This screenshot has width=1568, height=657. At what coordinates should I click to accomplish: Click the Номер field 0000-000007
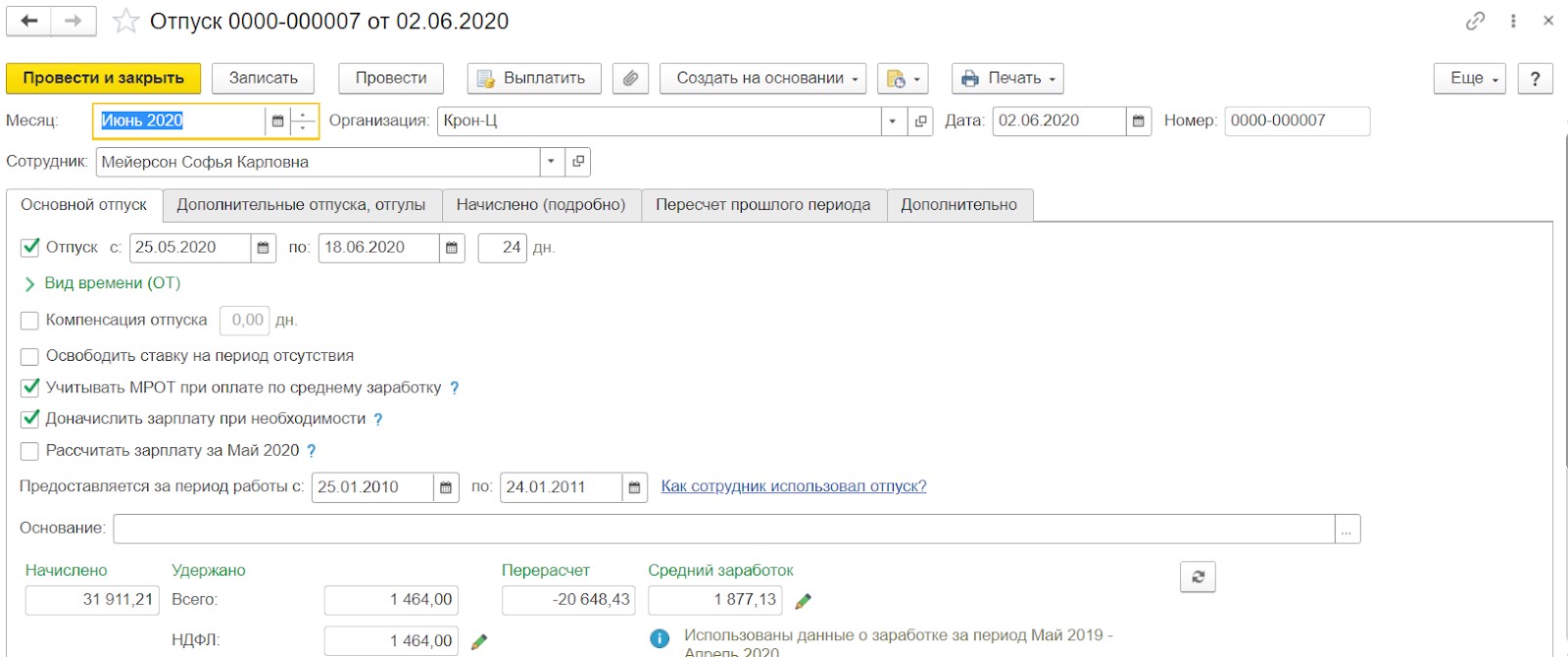(1298, 121)
